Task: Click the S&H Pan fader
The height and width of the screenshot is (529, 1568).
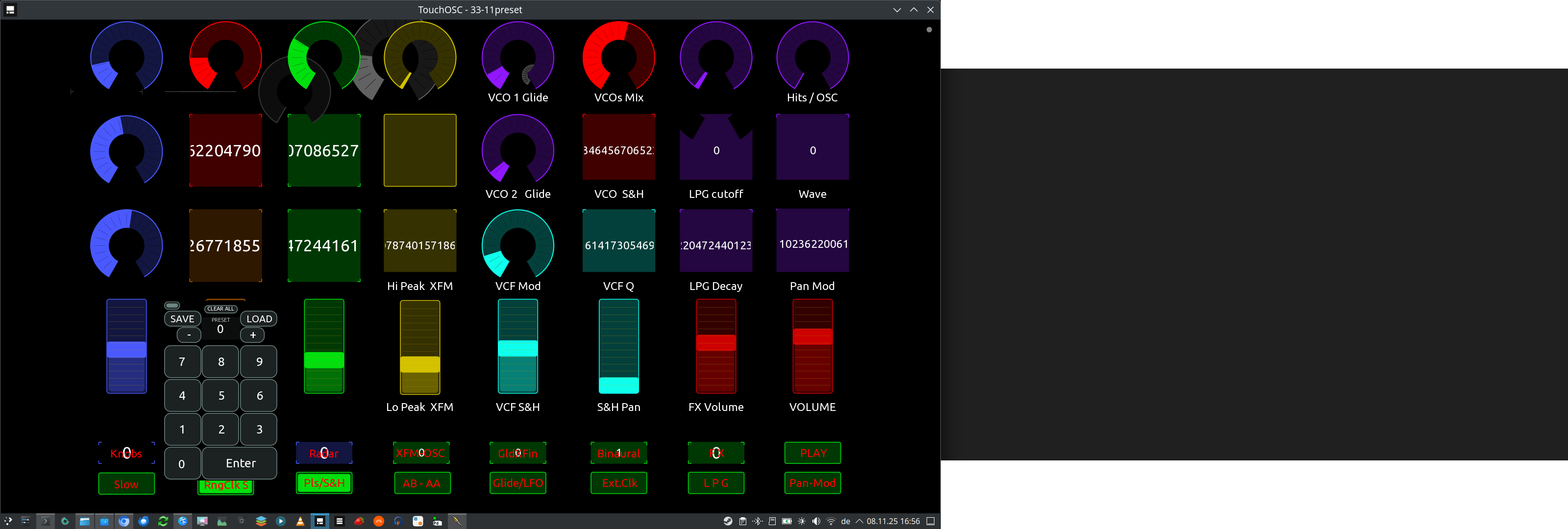Action: pyautogui.click(x=619, y=346)
